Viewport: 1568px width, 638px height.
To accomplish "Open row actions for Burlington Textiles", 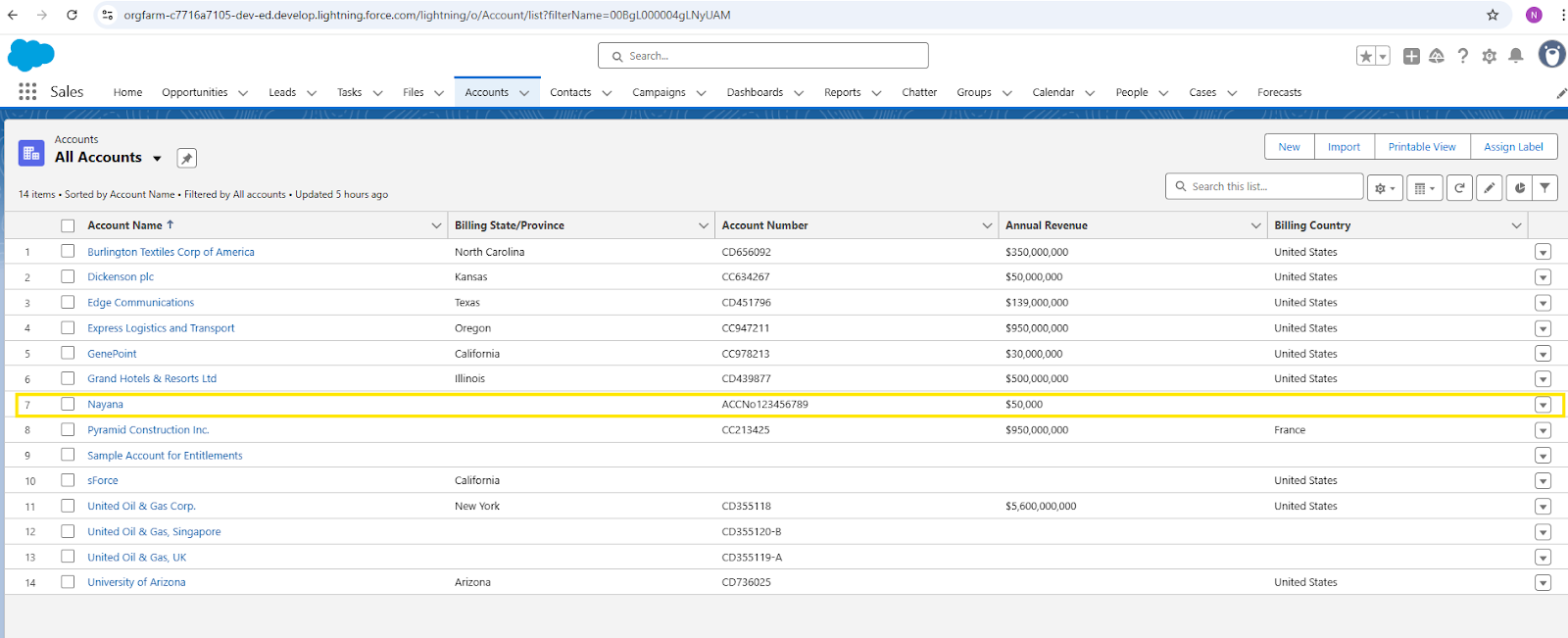I will click(x=1543, y=252).
